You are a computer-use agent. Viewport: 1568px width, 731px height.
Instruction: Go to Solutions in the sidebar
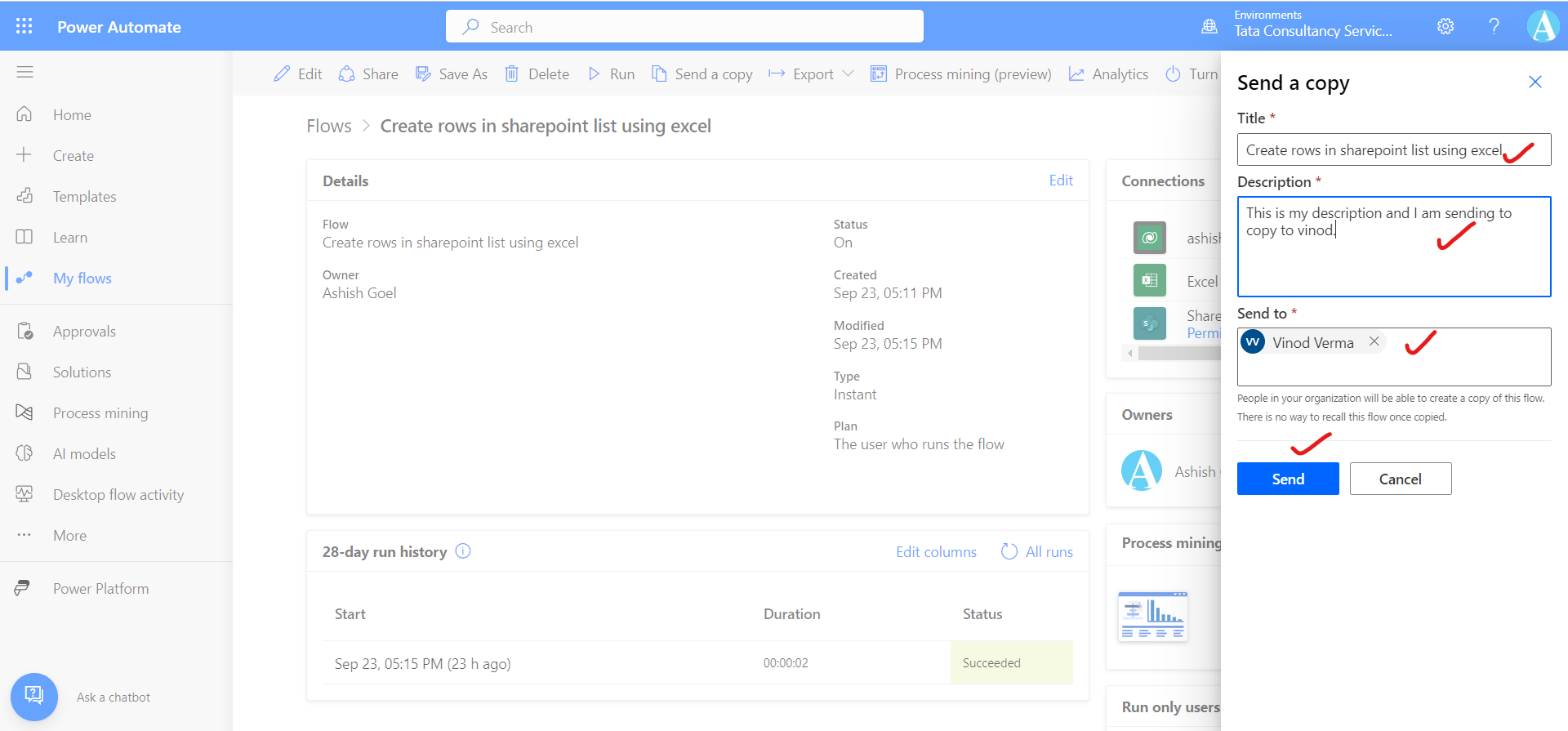pyautogui.click(x=82, y=372)
